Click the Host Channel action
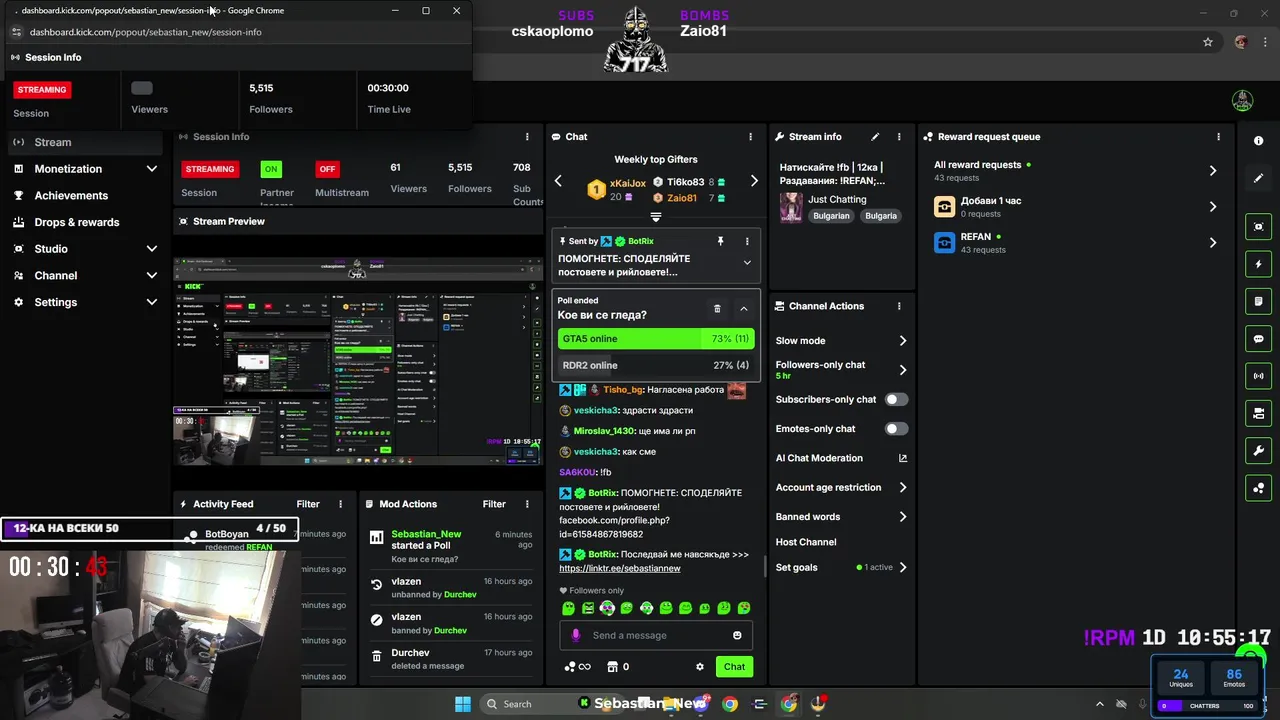 [x=806, y=542]
